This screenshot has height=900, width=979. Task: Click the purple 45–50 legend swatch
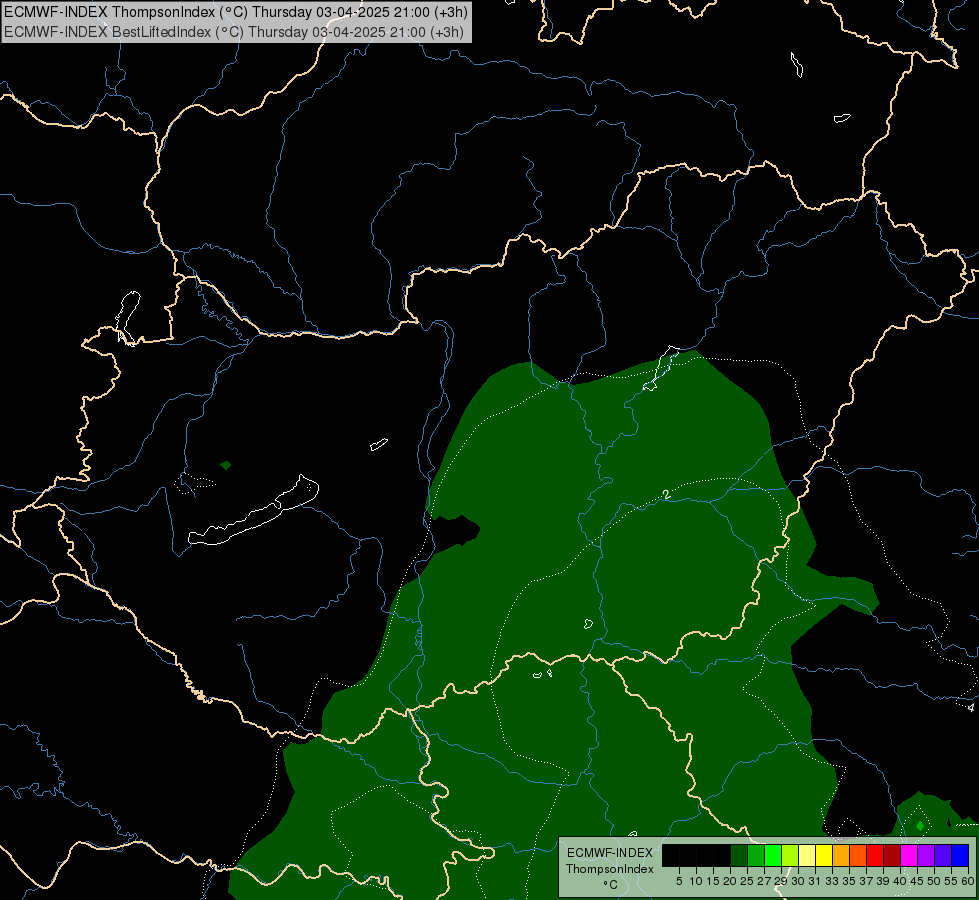point(927,855)
